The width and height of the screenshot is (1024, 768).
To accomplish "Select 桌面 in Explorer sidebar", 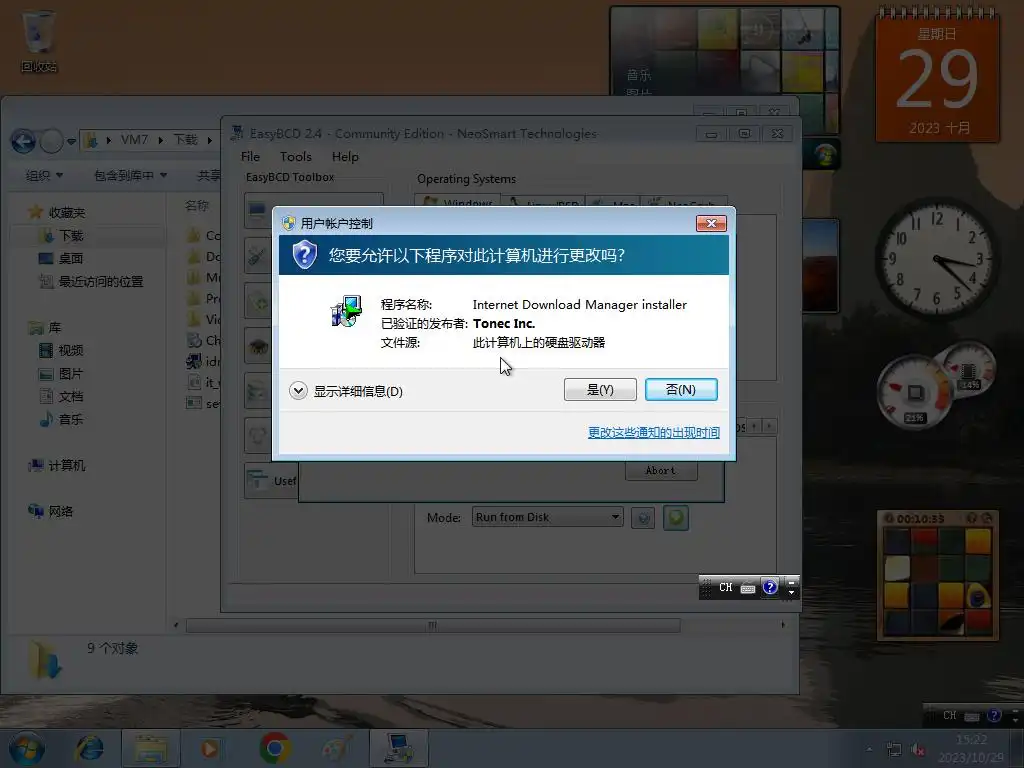I will coord(61,259).
